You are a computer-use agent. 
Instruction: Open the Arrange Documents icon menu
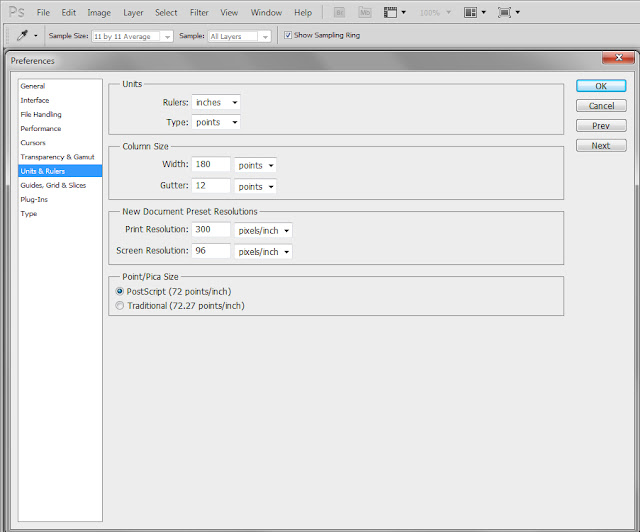click(x=475, y=13)
